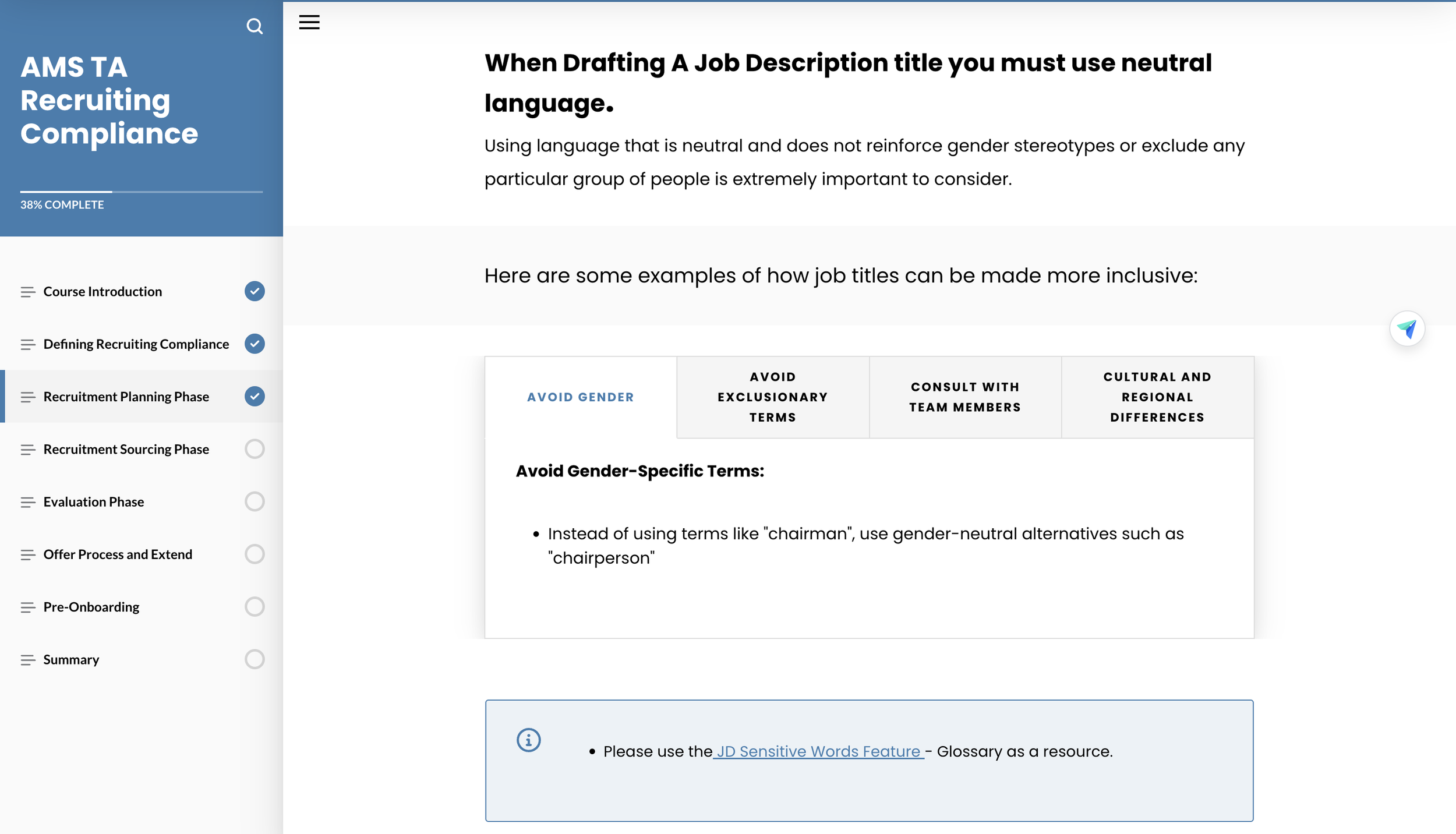Click the 38% complete progress bar
The width and height of the screenshot is (1456, 834).
coord(141,192)
